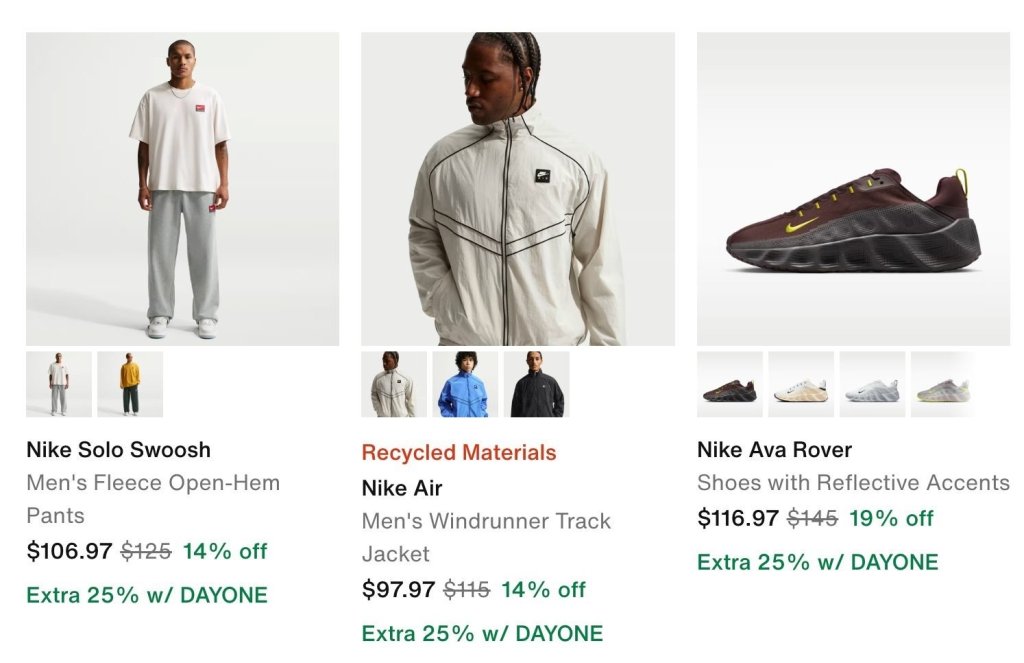This screenshot has width=1024, height=663.
Task: Click the $116.97 Ava Rover price
Action: (738, 518)
